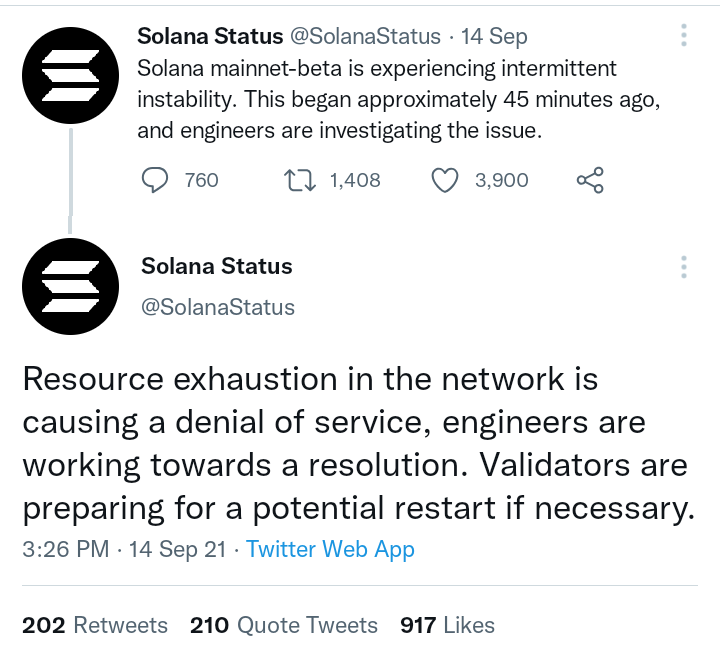This screenshot has height=664, width=720.
Task: Select the resource exhaustion tweet text
Action: (359, 444)
